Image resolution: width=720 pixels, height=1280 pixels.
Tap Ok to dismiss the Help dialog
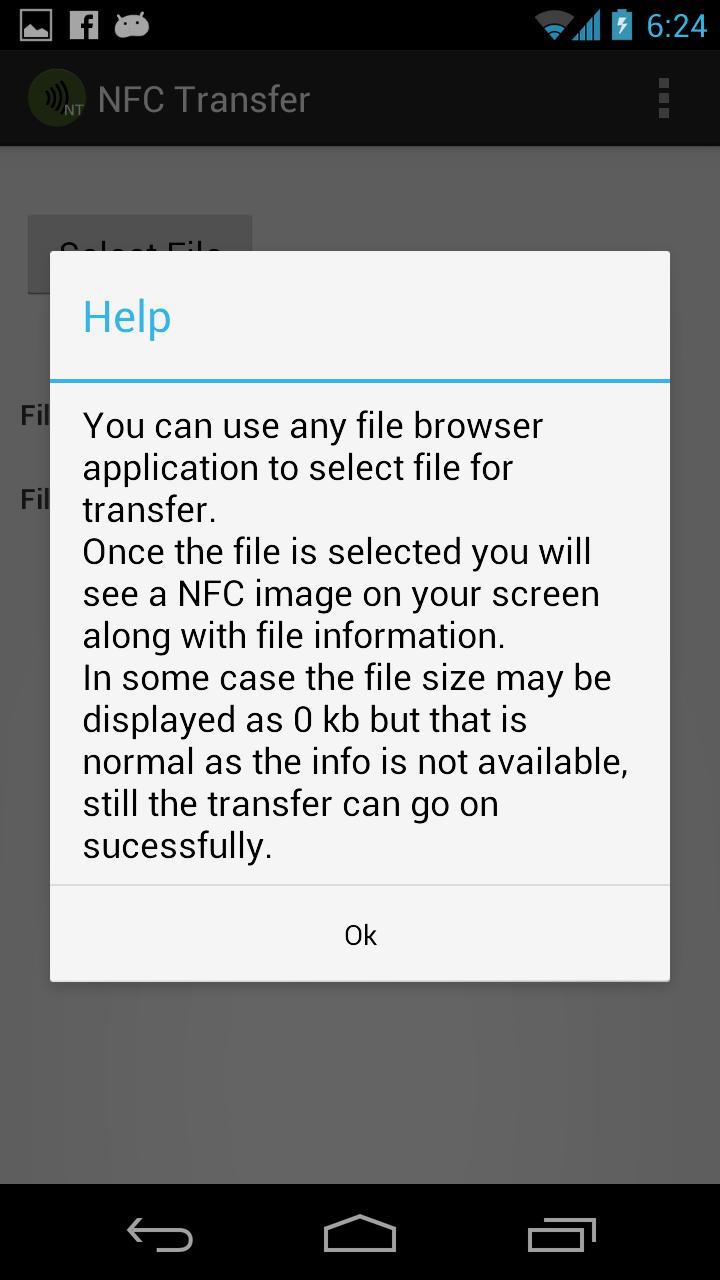click(x=360, y=934)
